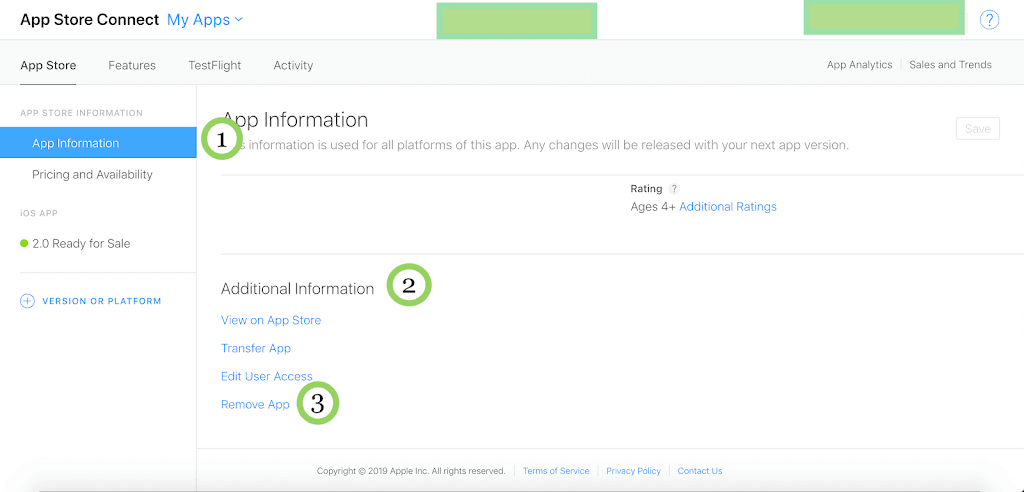Open the Privacy Policy footer link
Image resolution: width=1024 pixels, height=492 pixels.
633,470
